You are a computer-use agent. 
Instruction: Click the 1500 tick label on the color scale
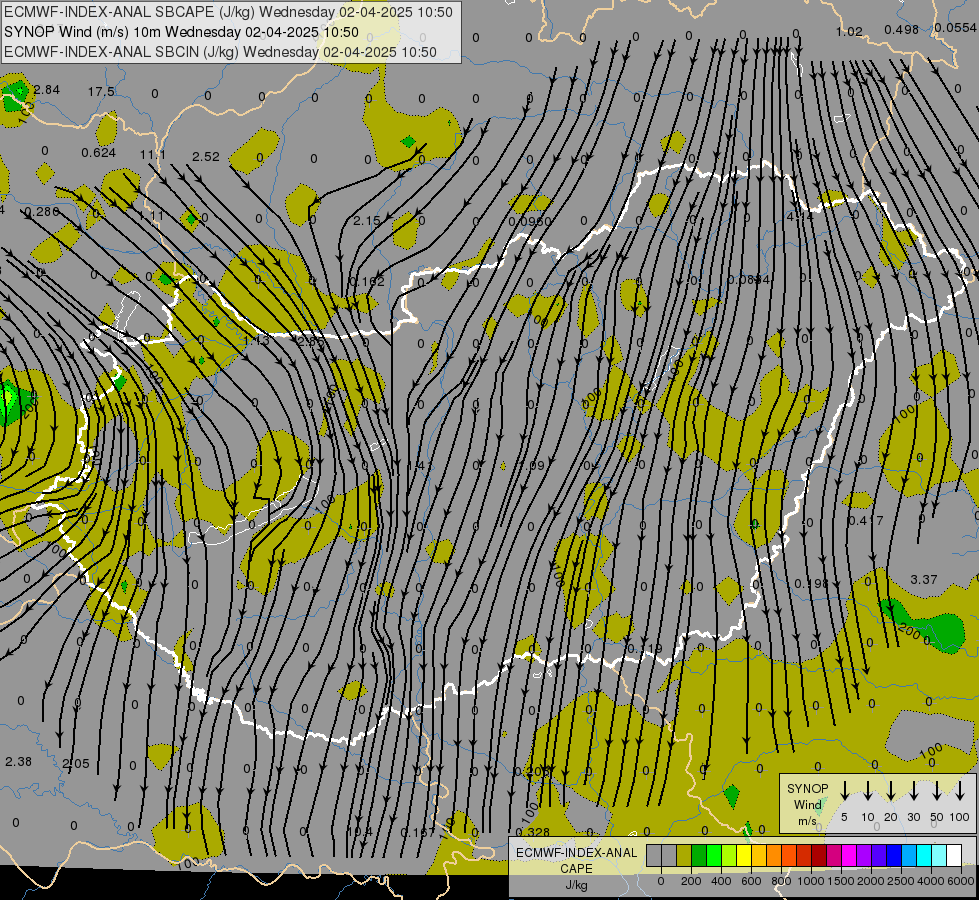coord(841,881)
